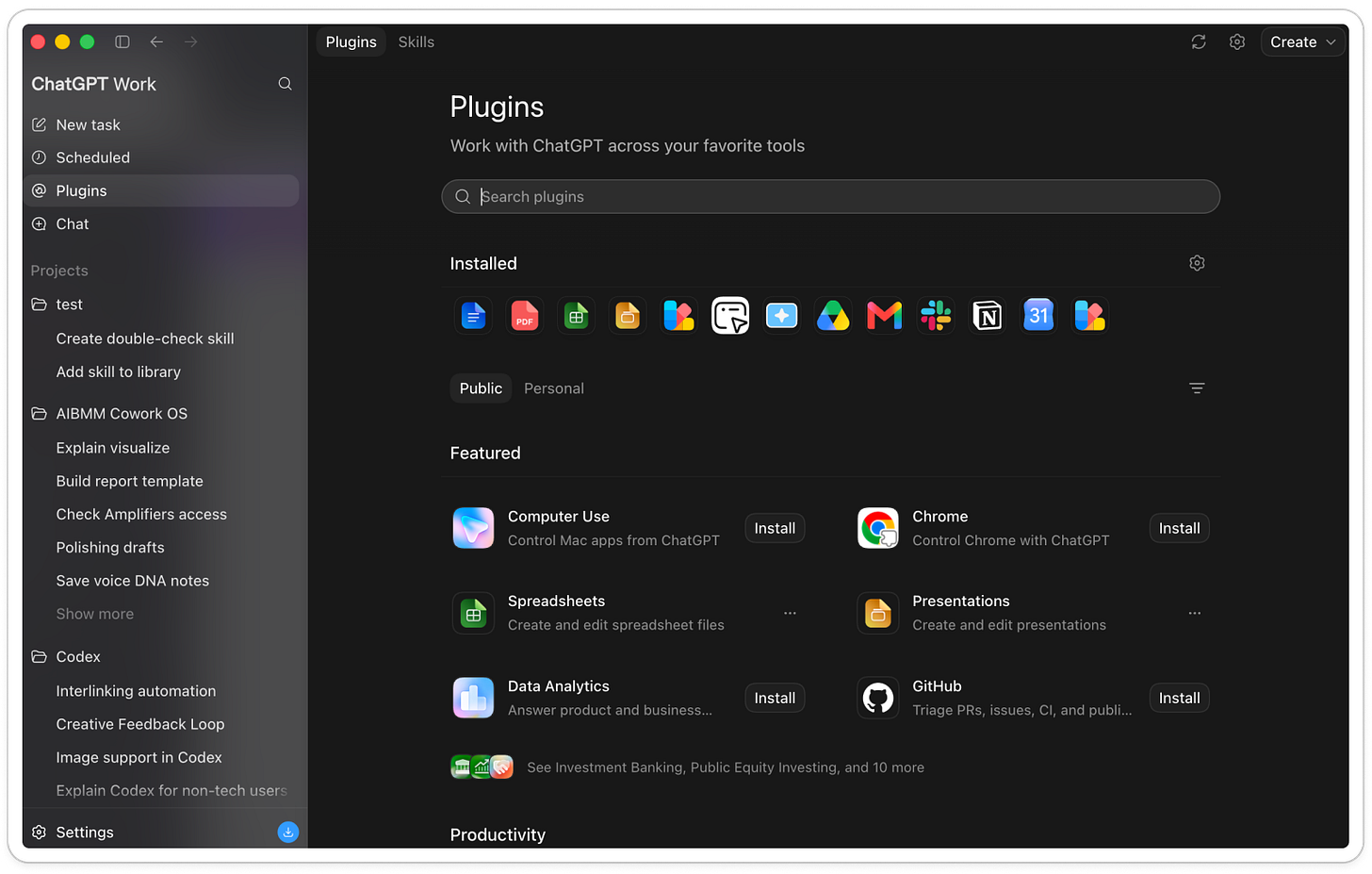The height and width of the screenshot is (874, 1372).
Task: Open the white cursor-window plugin in Installed
Action: [x=730, y=316]
